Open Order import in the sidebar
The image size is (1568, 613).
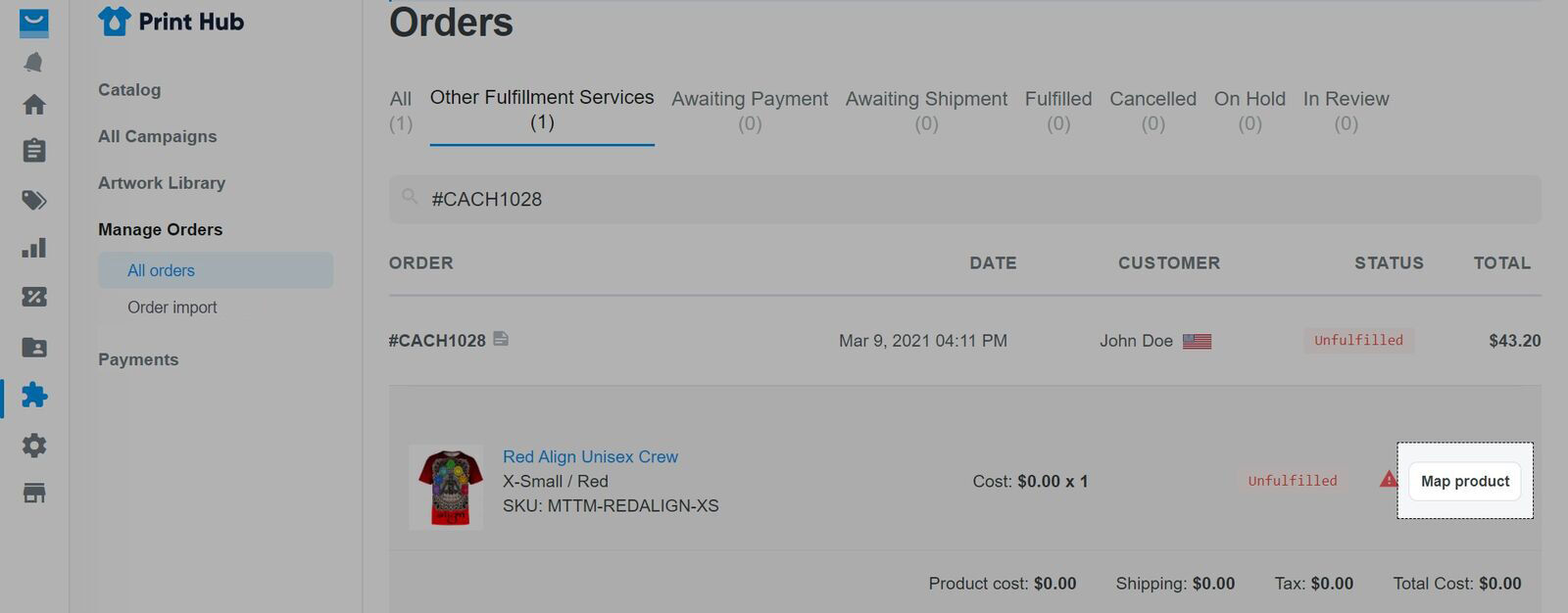point(172,307)
